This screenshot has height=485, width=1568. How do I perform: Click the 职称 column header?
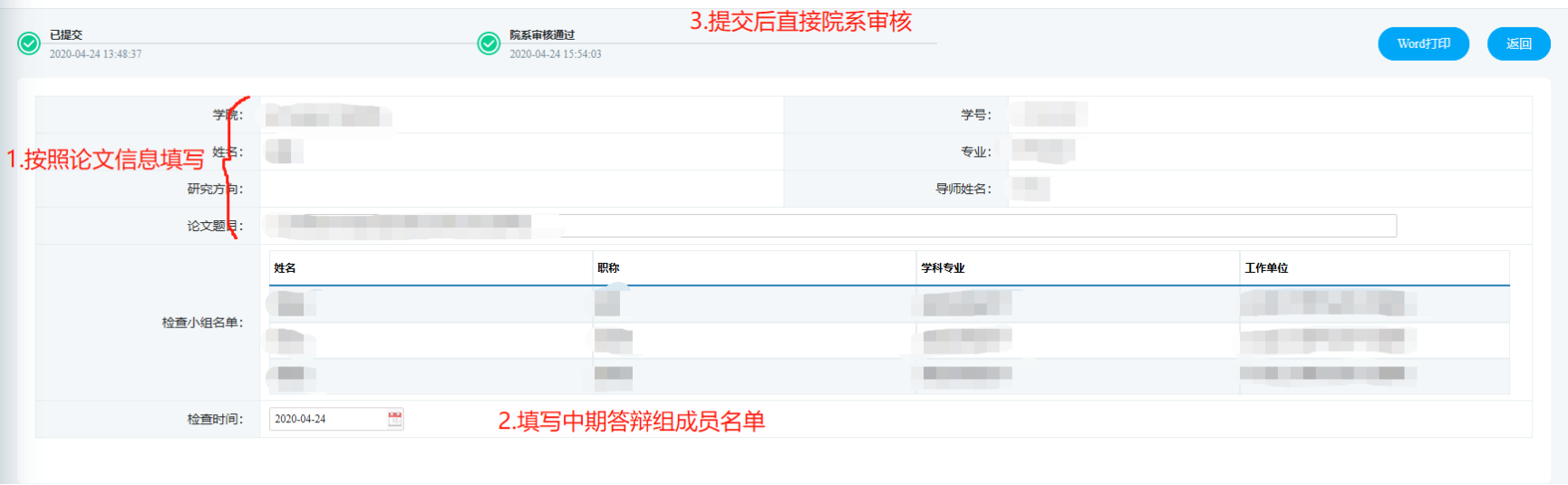608,268
